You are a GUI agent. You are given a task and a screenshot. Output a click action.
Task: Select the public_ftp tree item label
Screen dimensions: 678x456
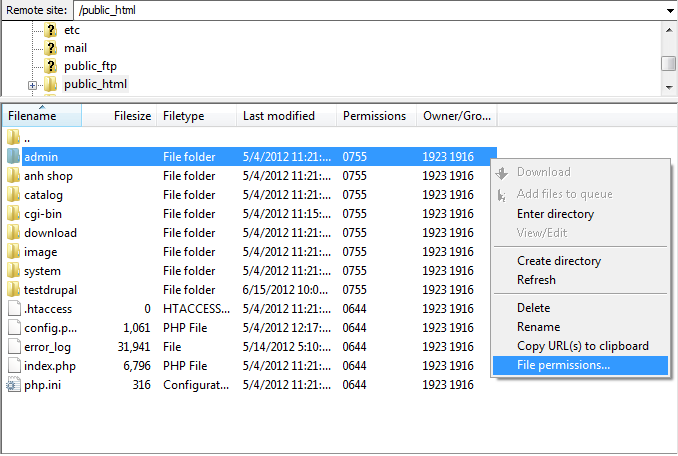[x=90, y=66]
